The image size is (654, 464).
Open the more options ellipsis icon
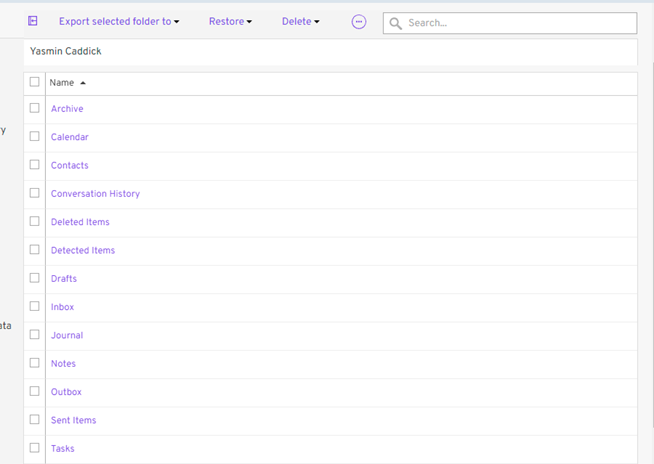click(359, 22)
